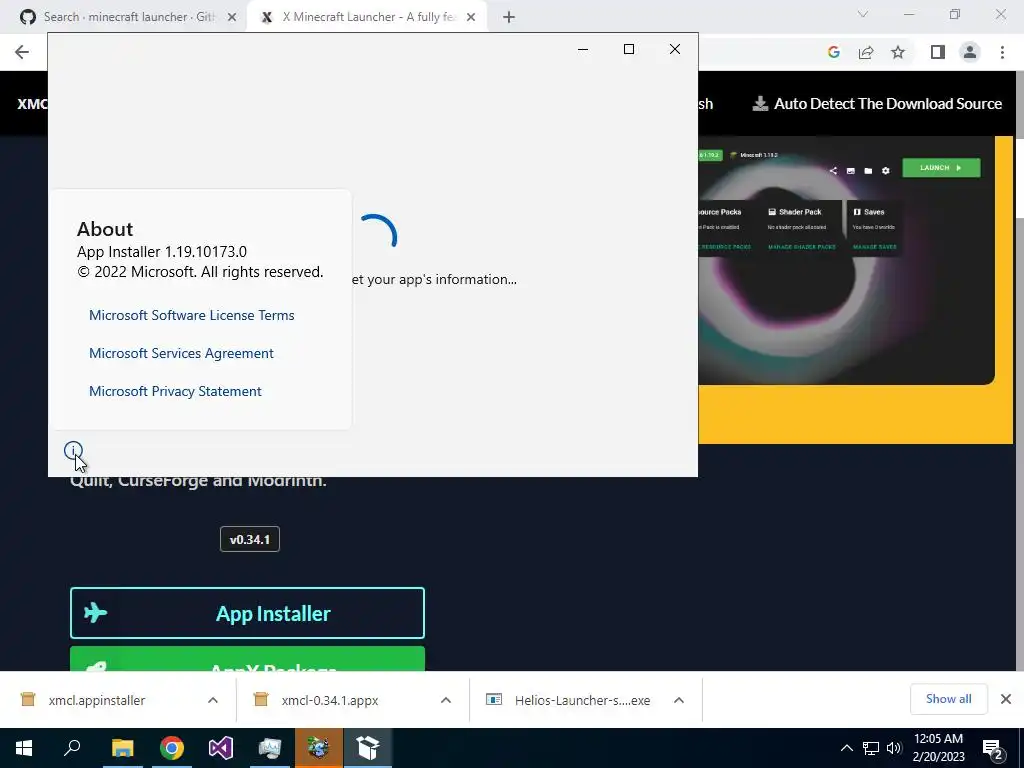Screen dimensions: 1024x768
Task: Click the airplane icon on App Installer button
Action: (x=95, y=613)
